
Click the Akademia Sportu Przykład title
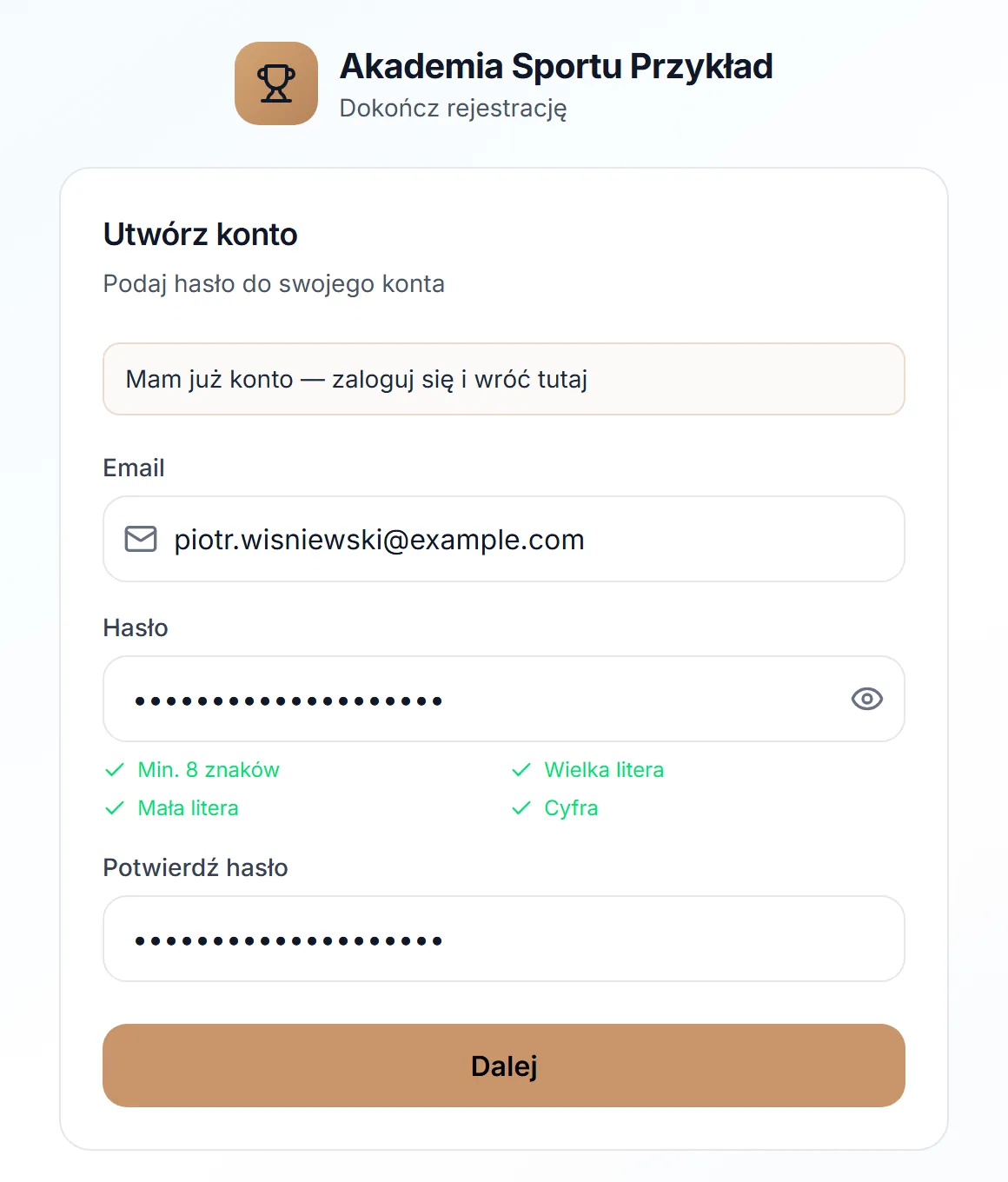[x=556, y=66]
